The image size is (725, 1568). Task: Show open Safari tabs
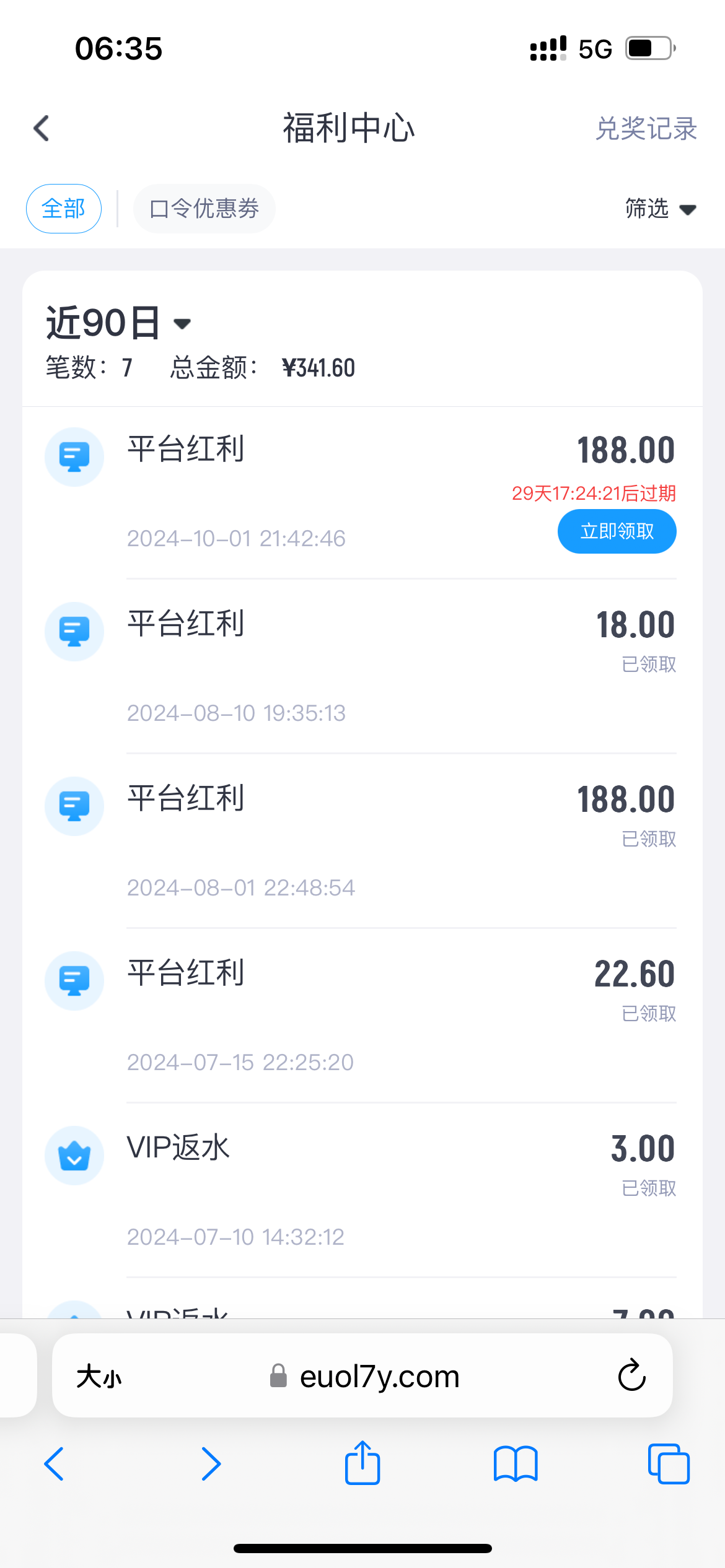(668, 1464)
